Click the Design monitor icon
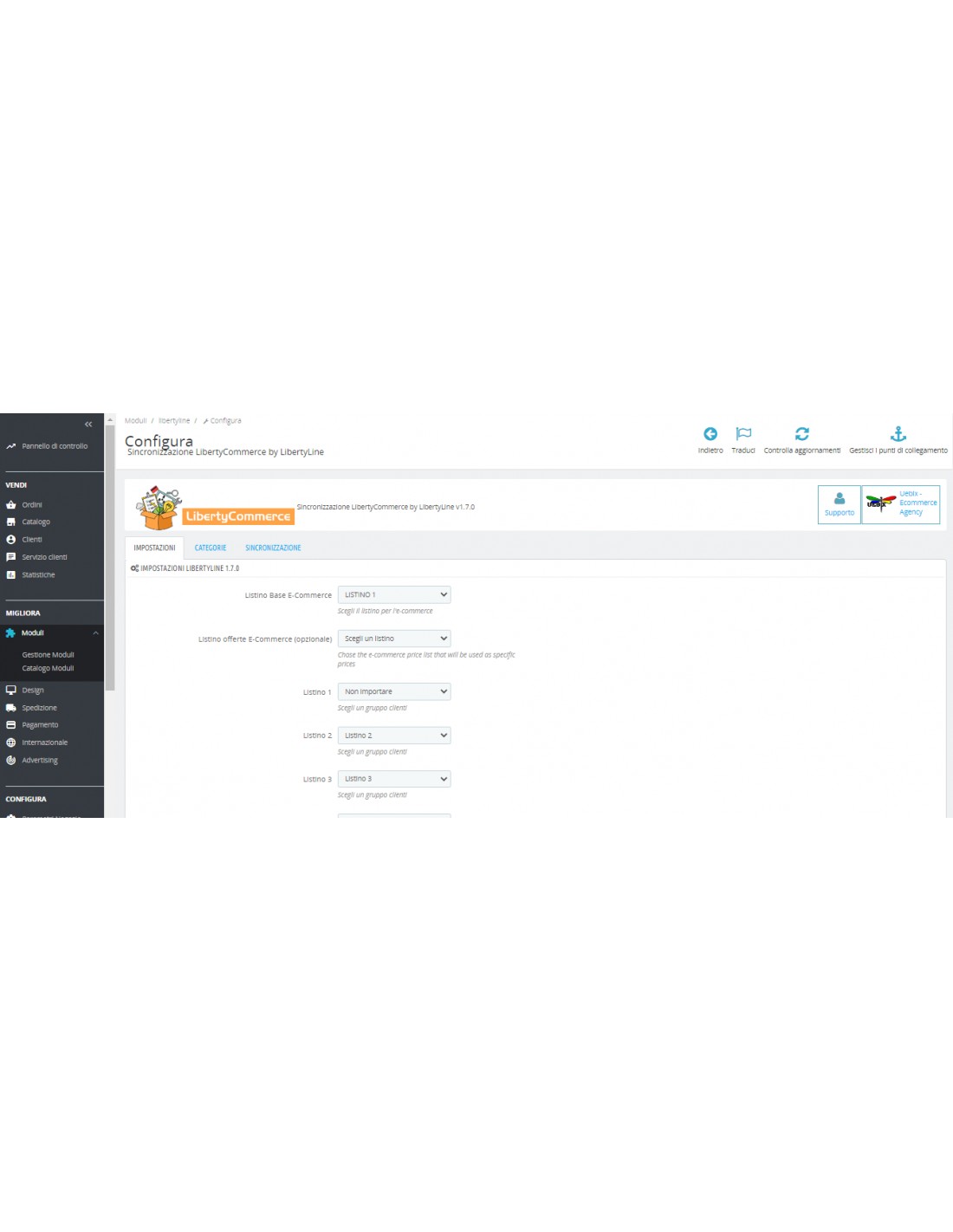This screenshot has height=1232, width=953. click(x=10, y=691)
